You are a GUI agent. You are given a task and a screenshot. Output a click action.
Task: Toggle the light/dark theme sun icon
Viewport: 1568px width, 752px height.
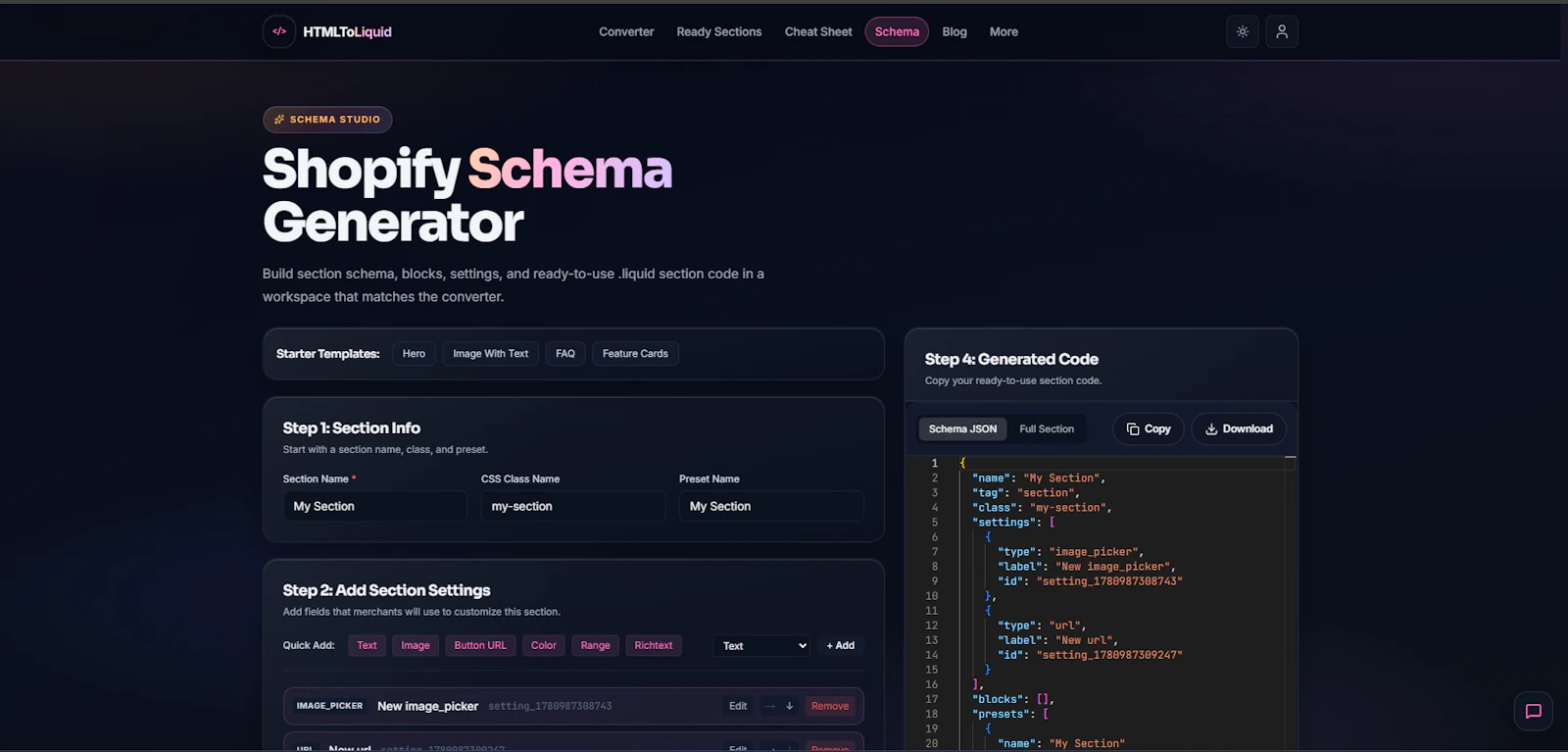click(x=1243, y=31)
